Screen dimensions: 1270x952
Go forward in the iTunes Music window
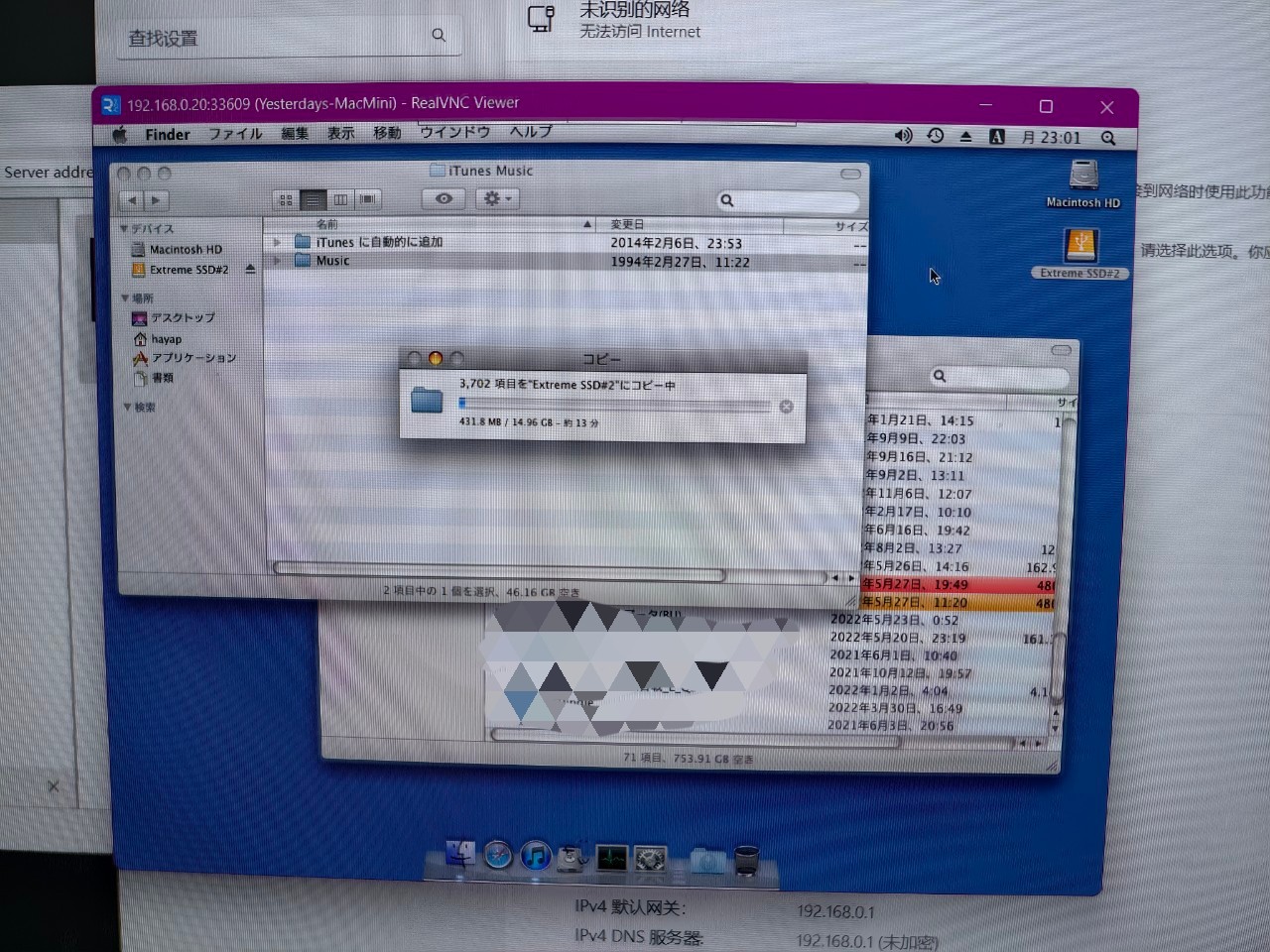(156, 199)
